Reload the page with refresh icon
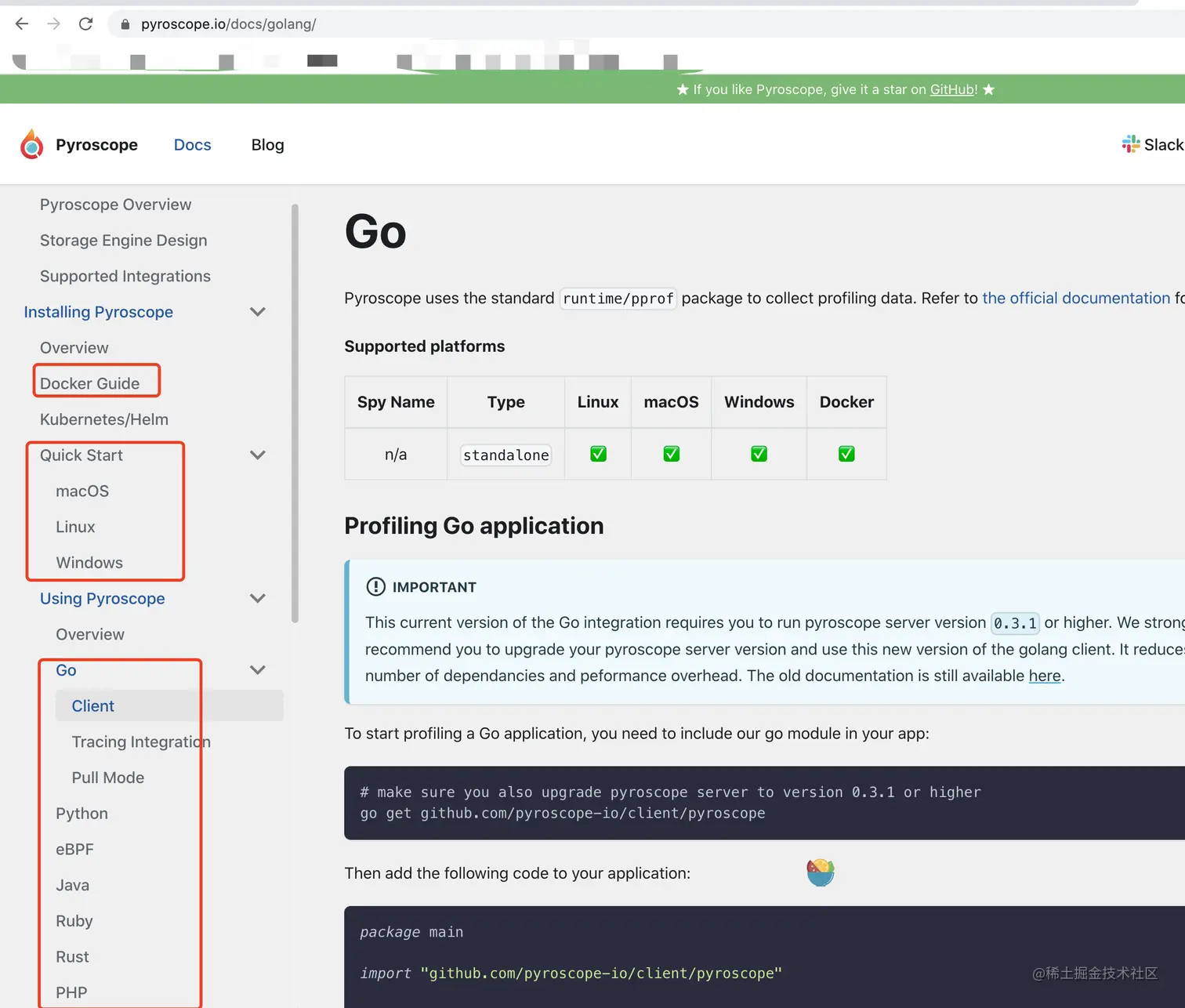 [85, 24]
